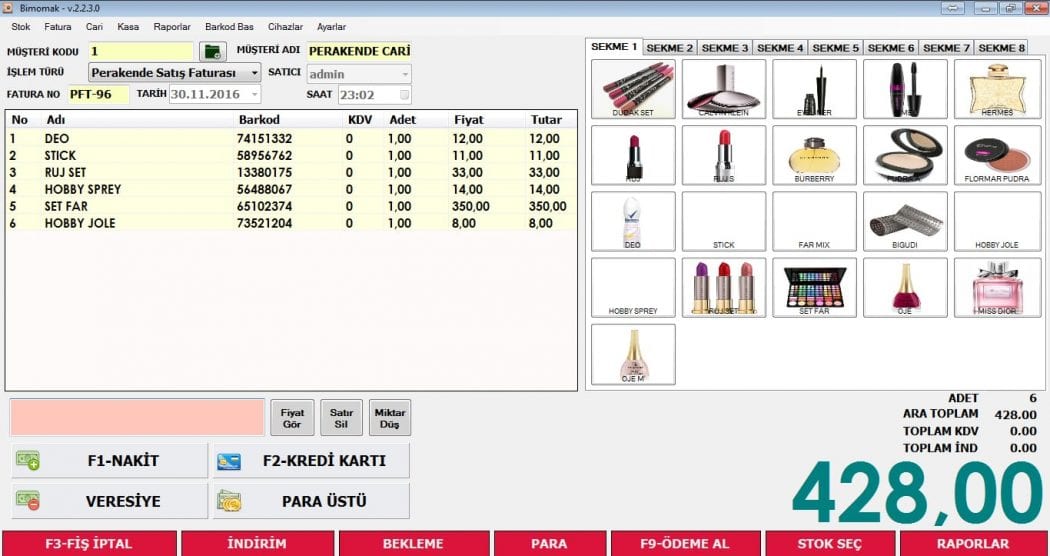The image size is (1050, 556).
Task: Switch to the SEKME 3 tab
Action: pos(724,48)
